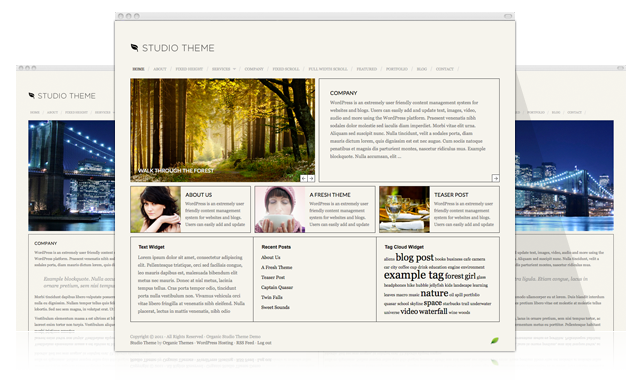Open A FRESH THEME teaser heading
The image size is (640, 380).
point(330,195)
